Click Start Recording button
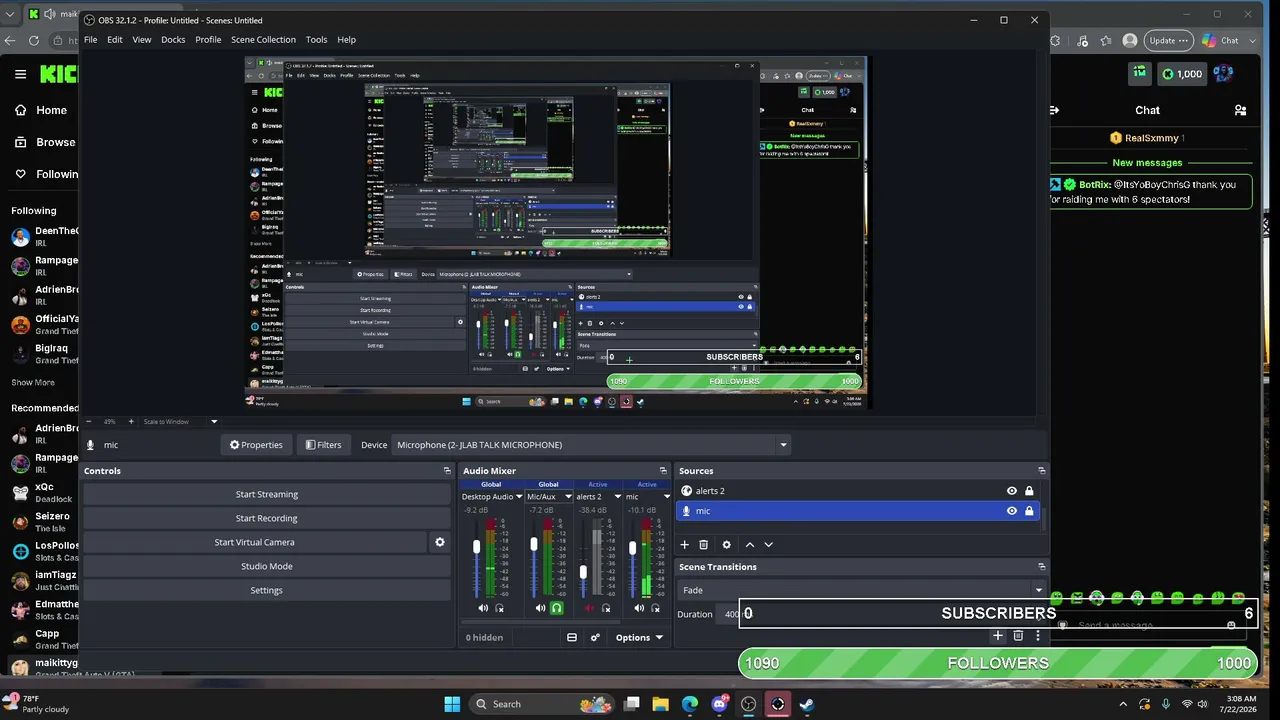 point(267,518)
